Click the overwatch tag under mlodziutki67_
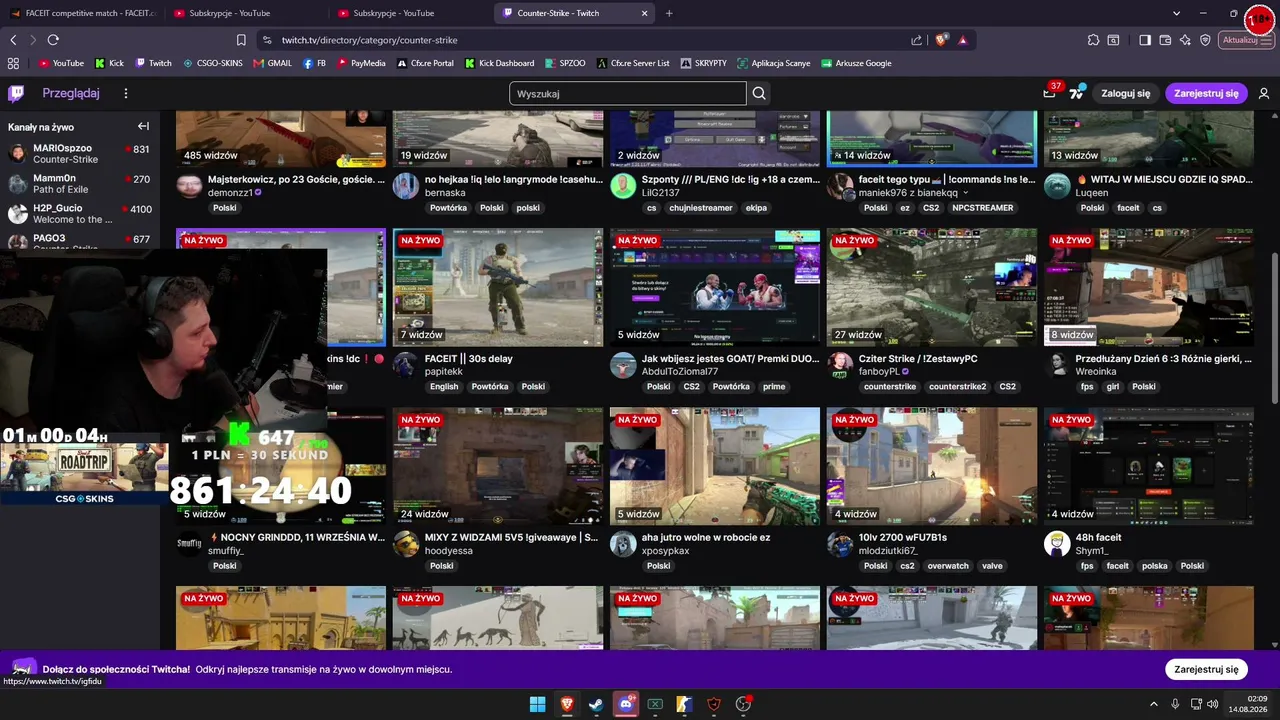 [x=948, y=566]
